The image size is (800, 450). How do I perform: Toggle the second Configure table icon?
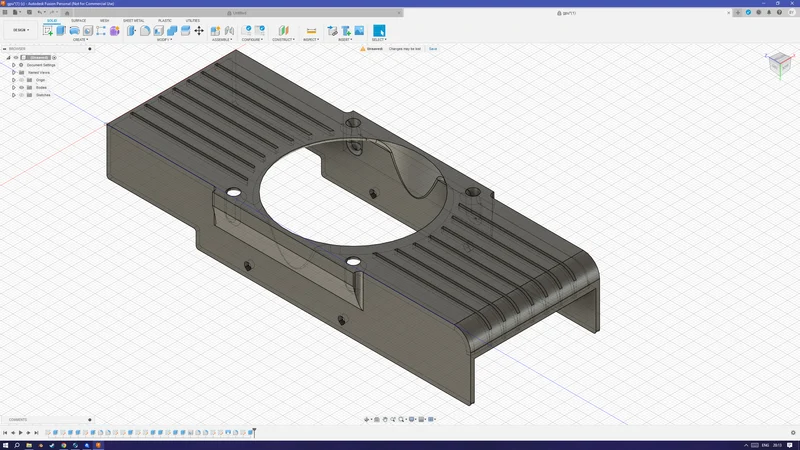tap(260, 31)
